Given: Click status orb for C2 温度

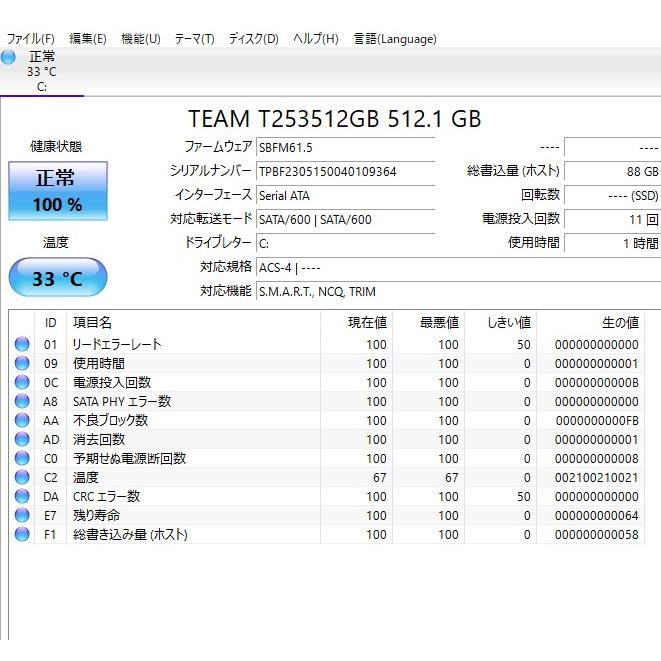Looking at the screenshot, I should 22,477.
